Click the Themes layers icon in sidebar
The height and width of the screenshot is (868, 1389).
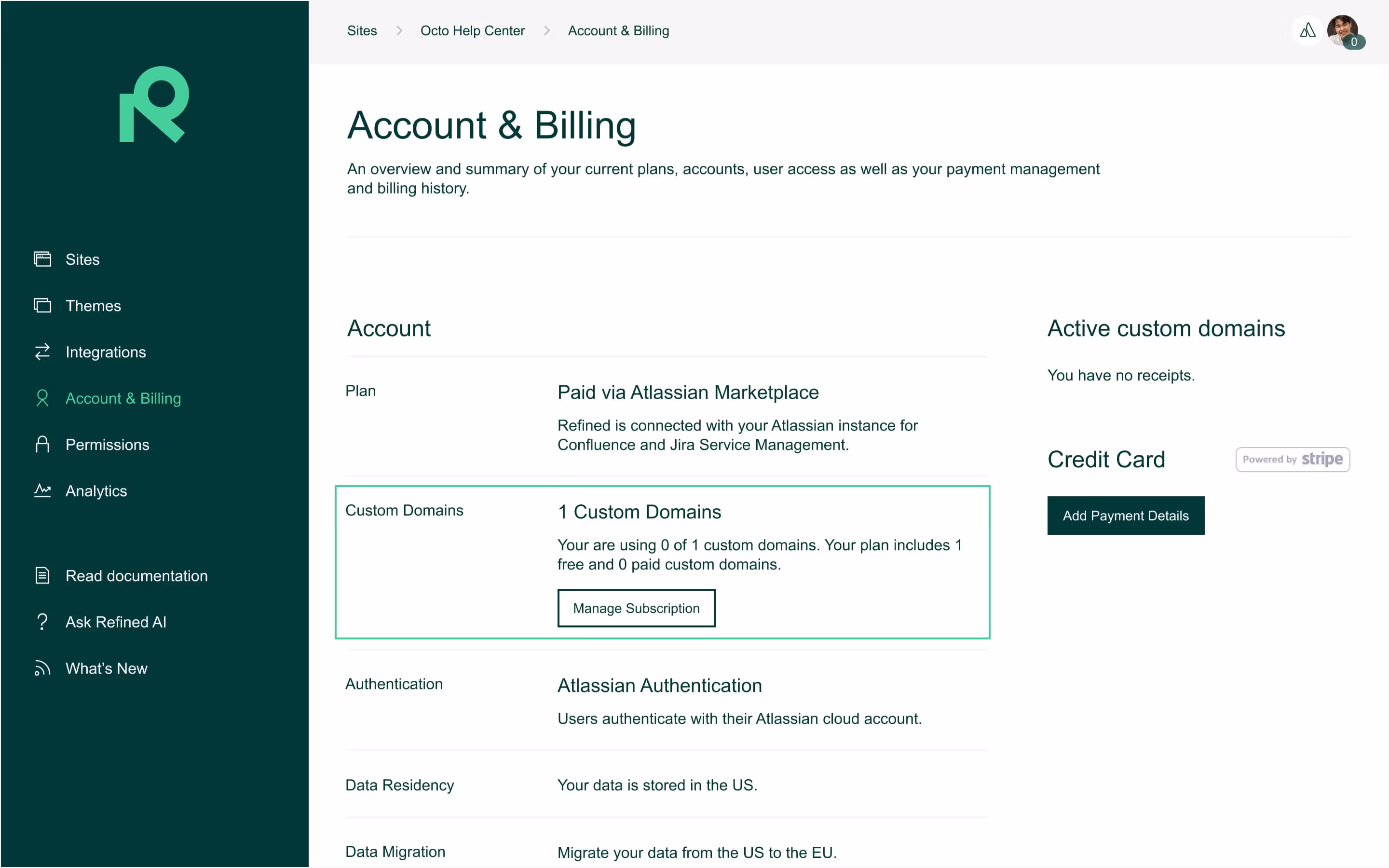[42, 305]
